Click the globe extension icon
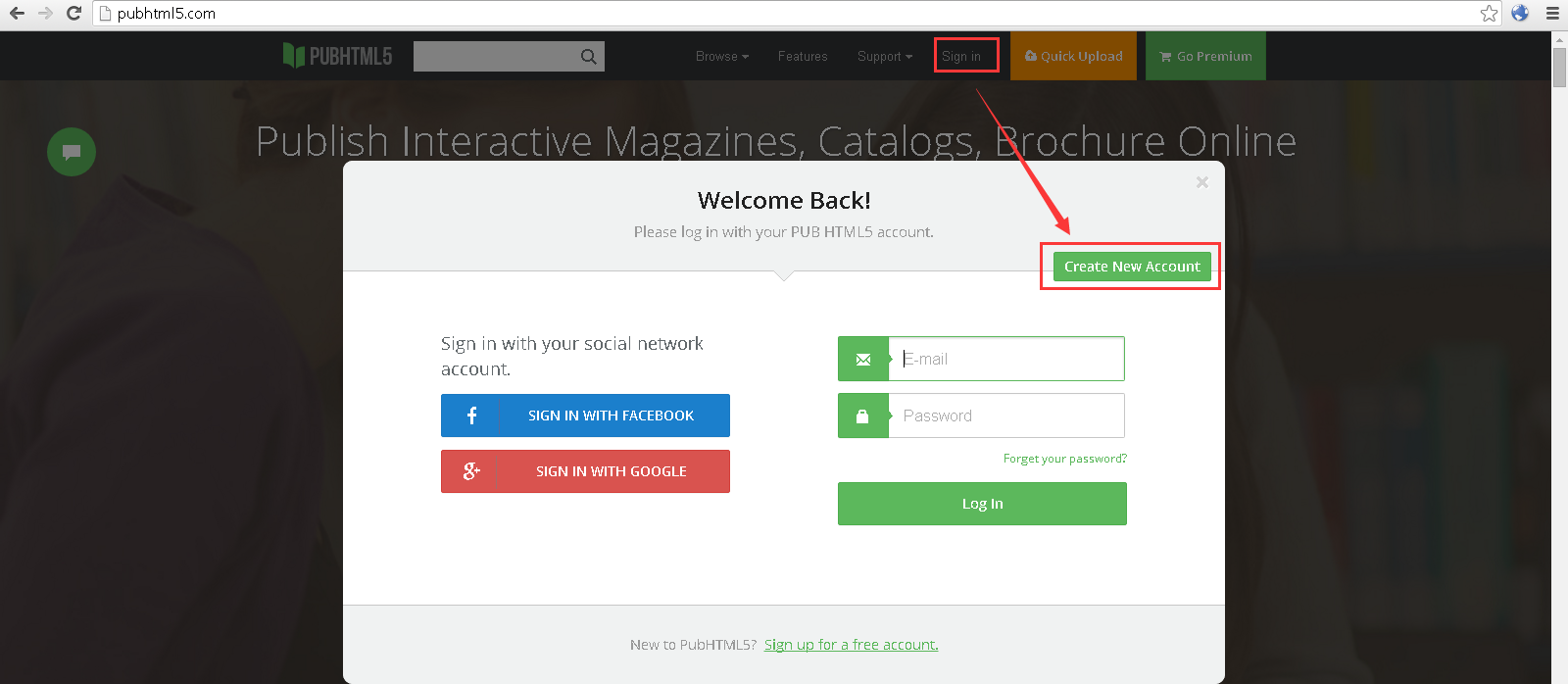Screen dimensions: 1568x684 1520,13
